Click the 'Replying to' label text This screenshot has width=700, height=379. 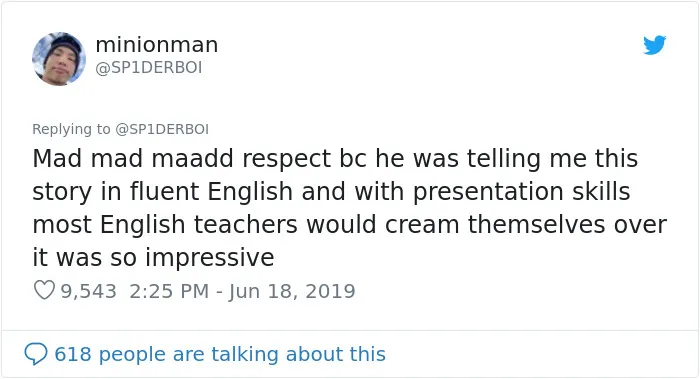(71, 129)
